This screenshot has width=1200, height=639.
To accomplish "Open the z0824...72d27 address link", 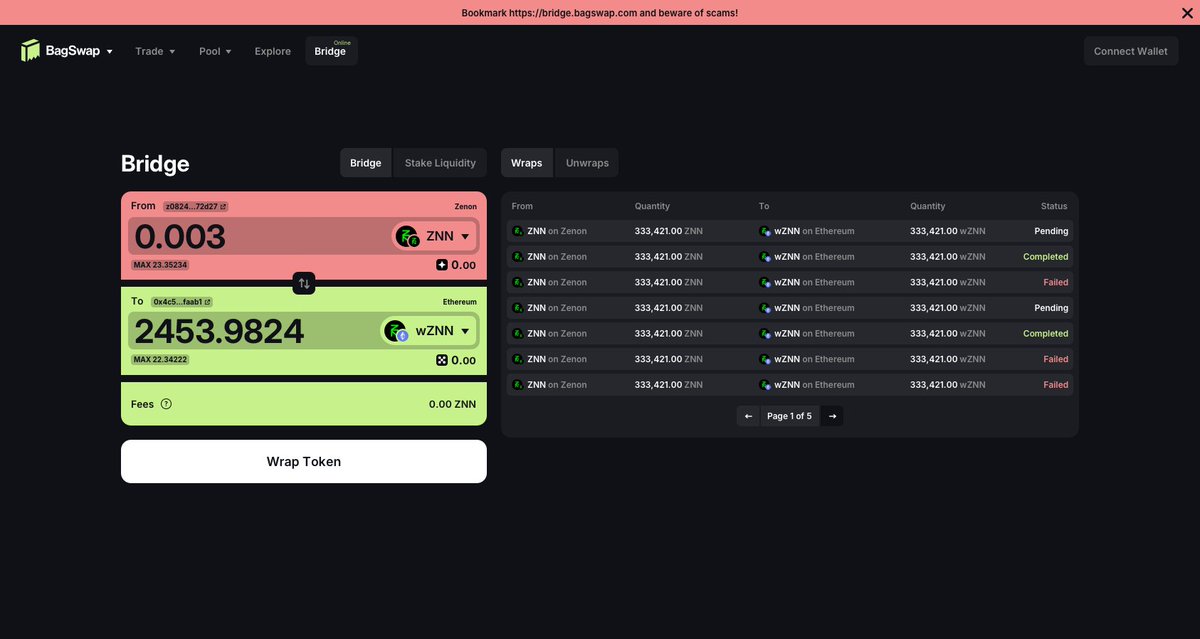I will coord(195,206).
